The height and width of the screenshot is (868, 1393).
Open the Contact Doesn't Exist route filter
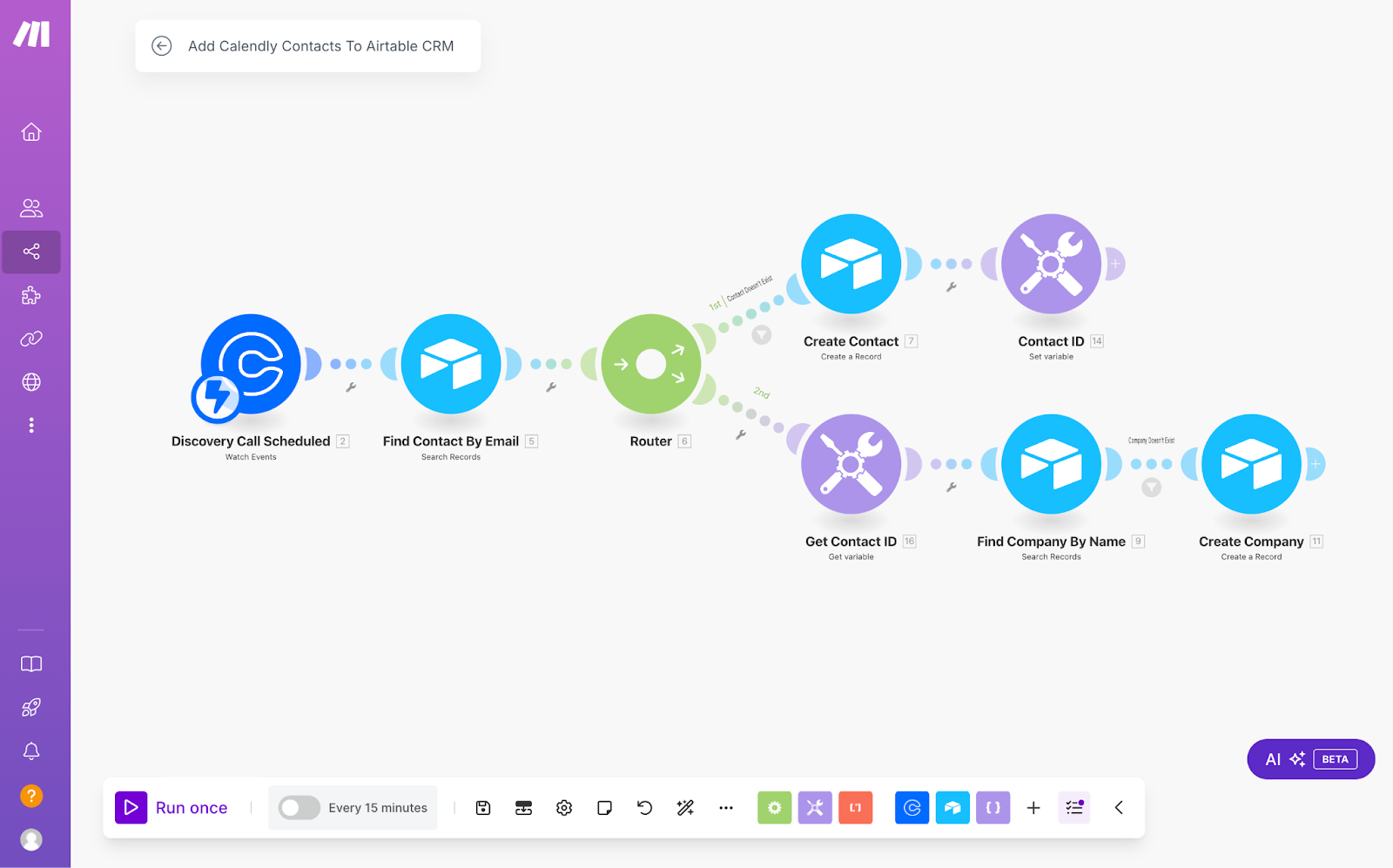762,334
